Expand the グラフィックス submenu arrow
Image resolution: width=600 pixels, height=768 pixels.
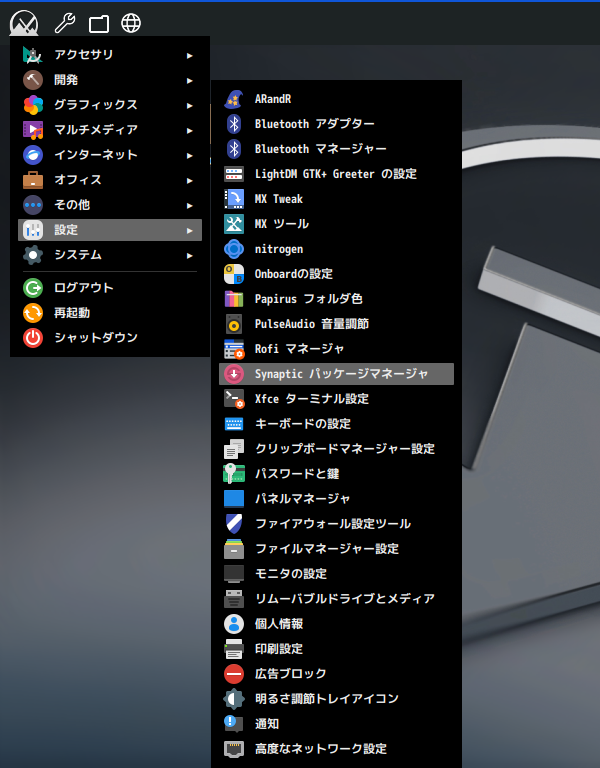[x=190, y=105]
